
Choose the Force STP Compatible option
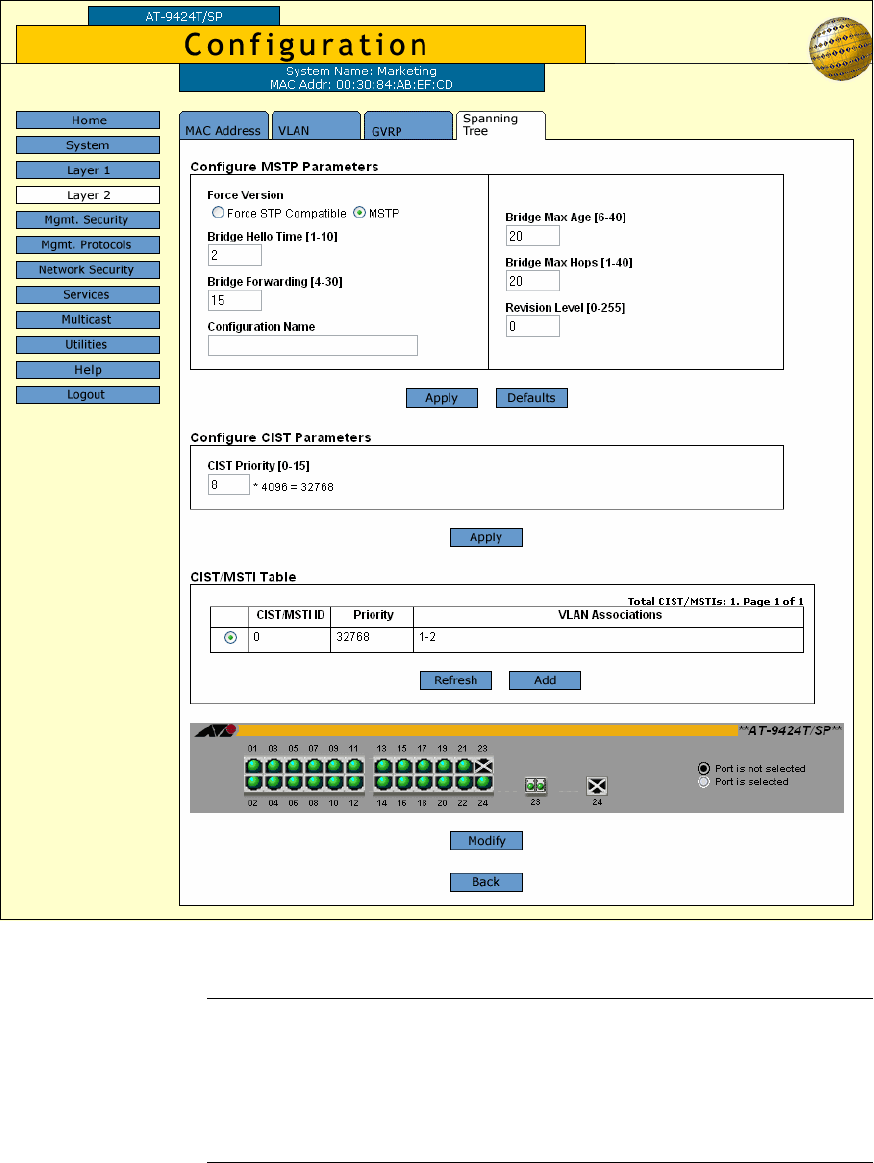pos(218,213)
